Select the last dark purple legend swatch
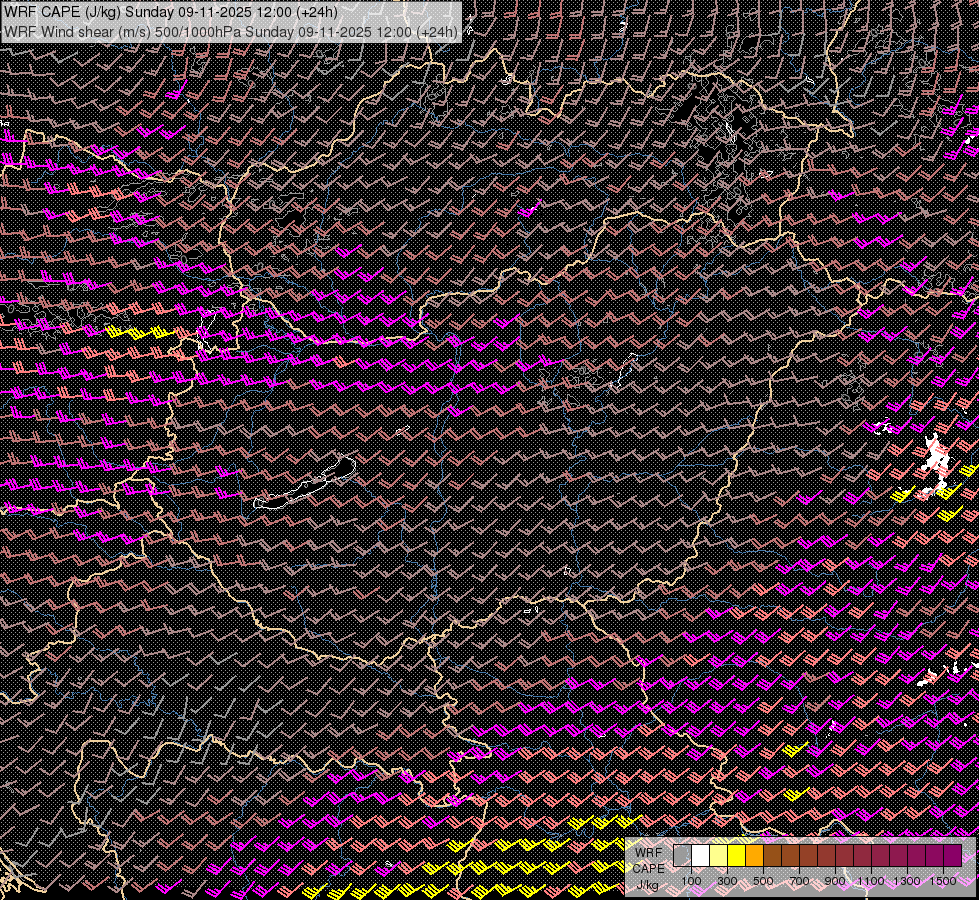Image resolution: width=979 pixels, height=900 pixels. coord(952,856)
